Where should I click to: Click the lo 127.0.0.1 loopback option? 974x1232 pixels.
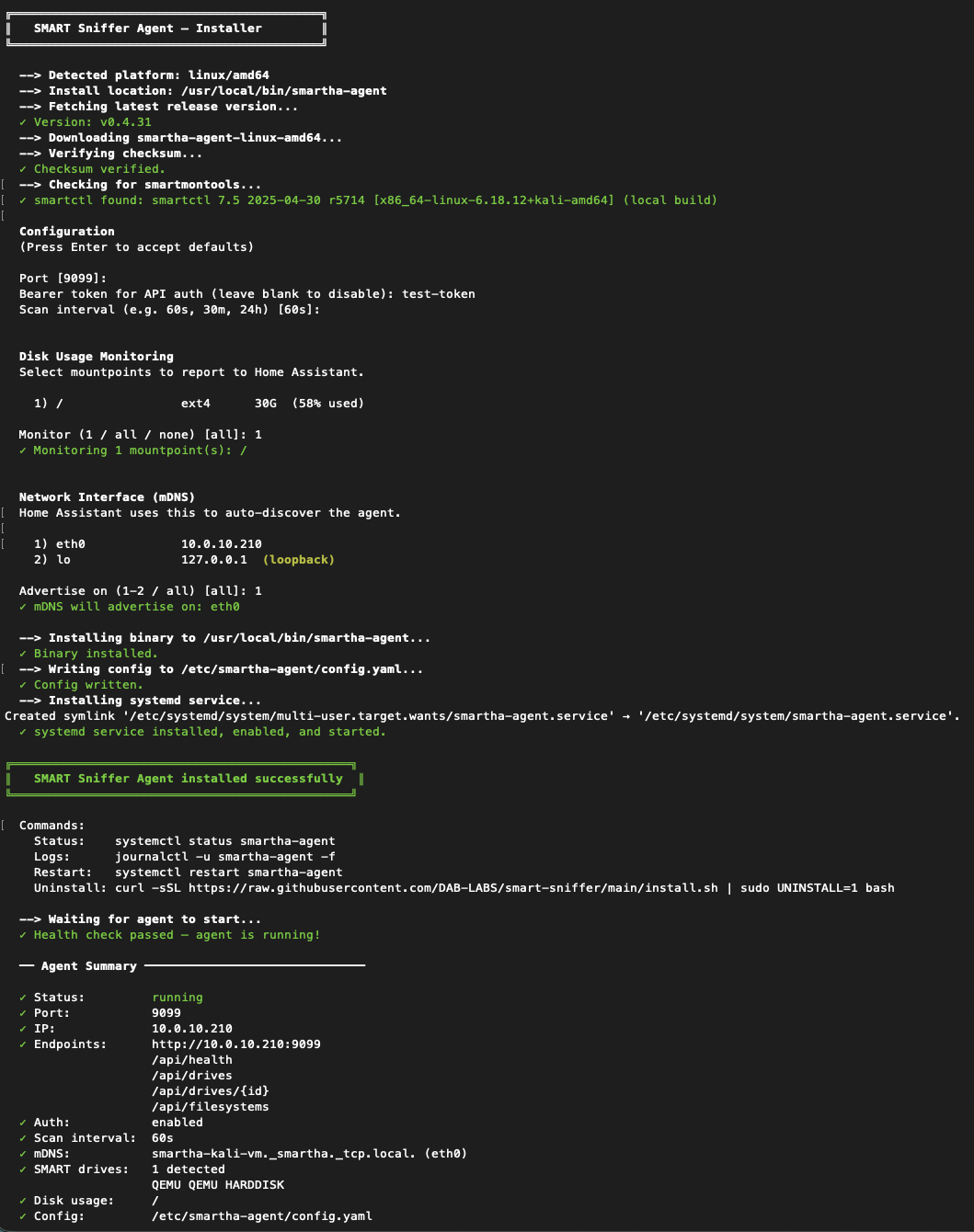[184, 560]
